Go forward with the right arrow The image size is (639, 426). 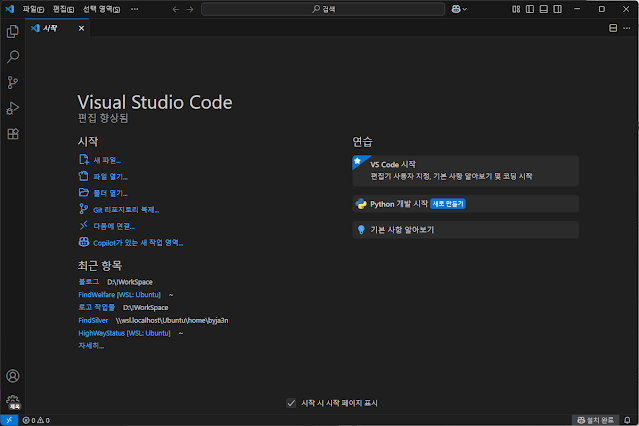pos(190,9)
